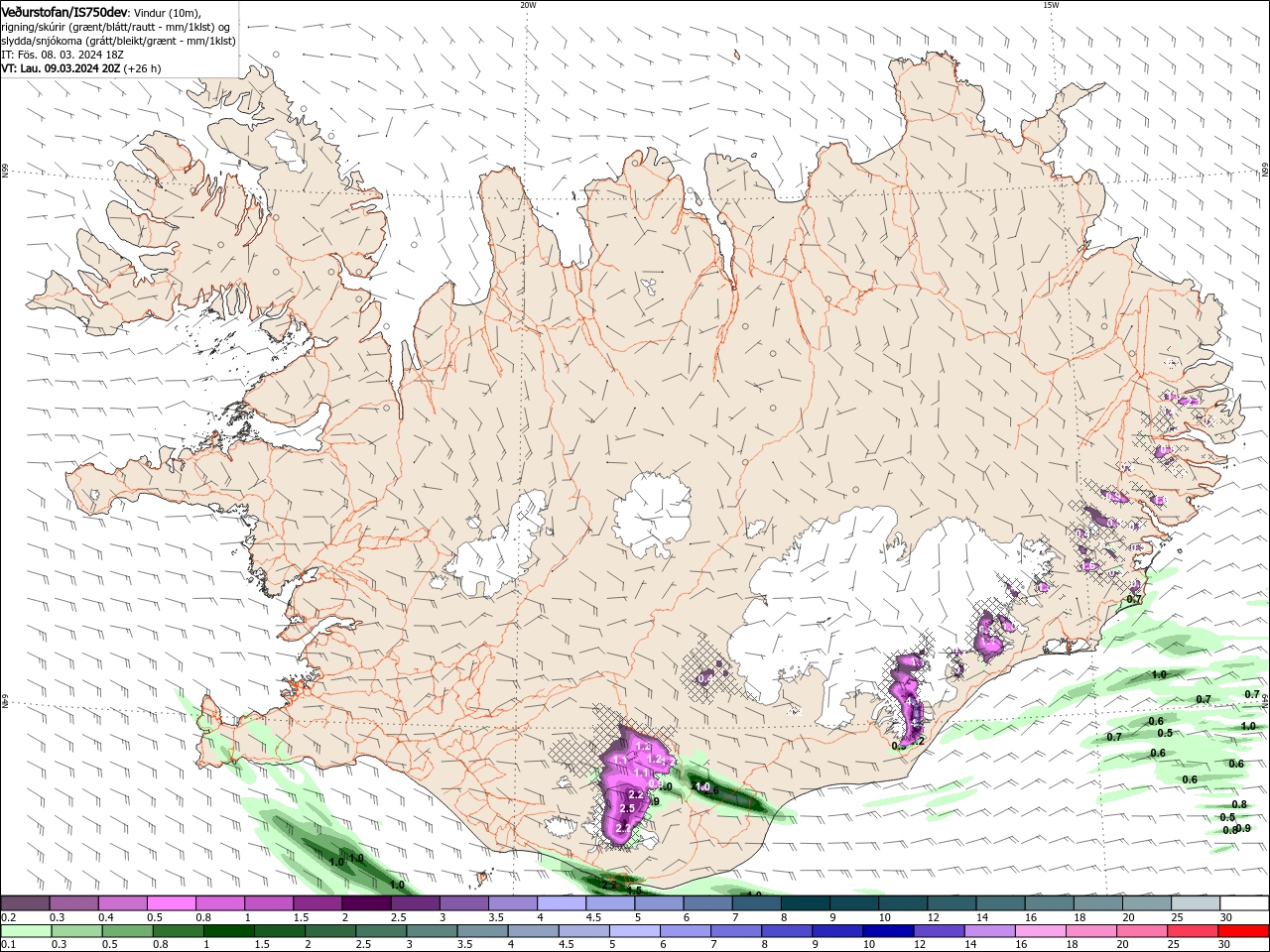
Task: Pick the rain-scale swatch starting at 1.5
Action: (280, 931)
